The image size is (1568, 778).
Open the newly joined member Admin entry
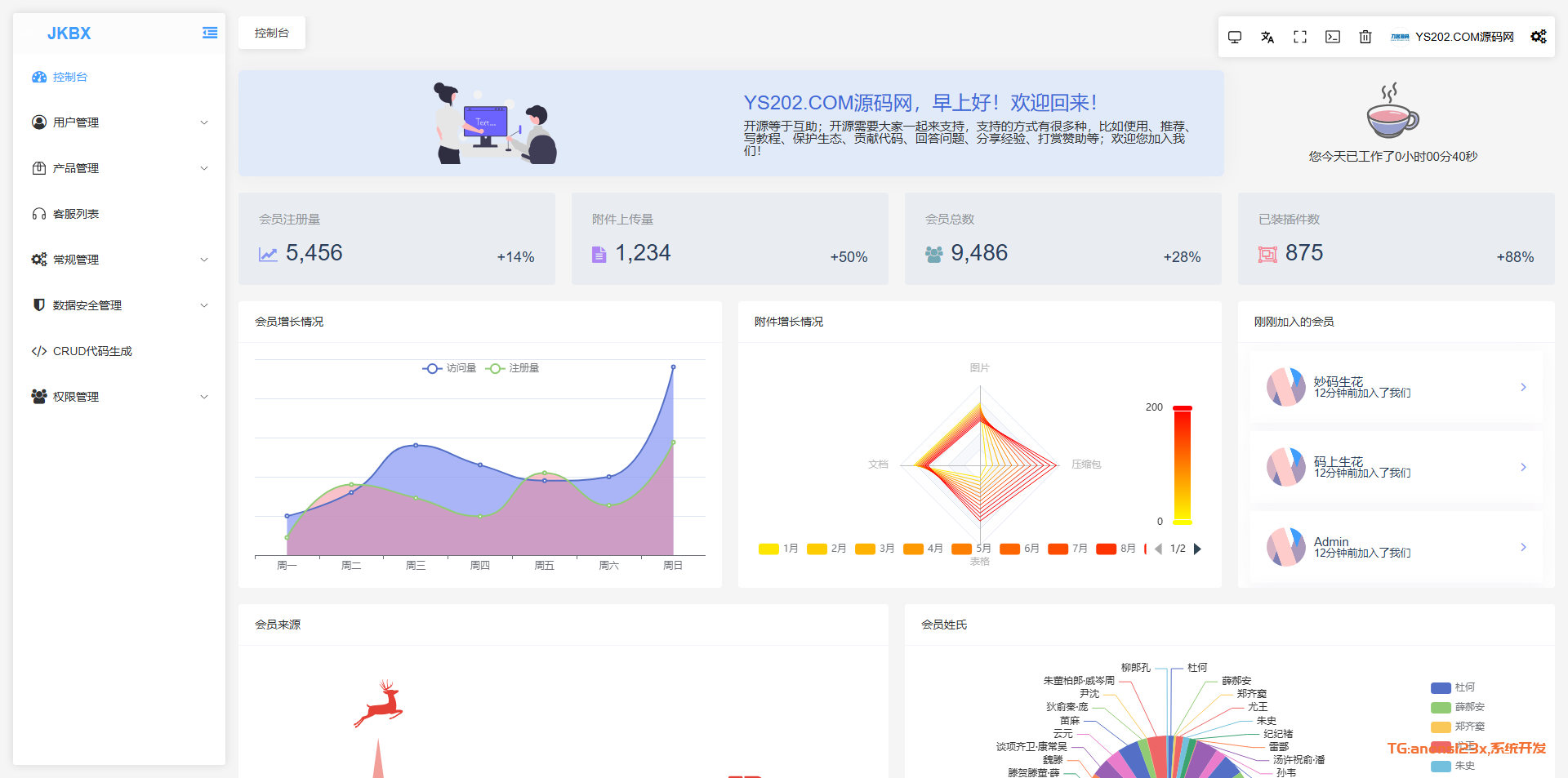1396,547
